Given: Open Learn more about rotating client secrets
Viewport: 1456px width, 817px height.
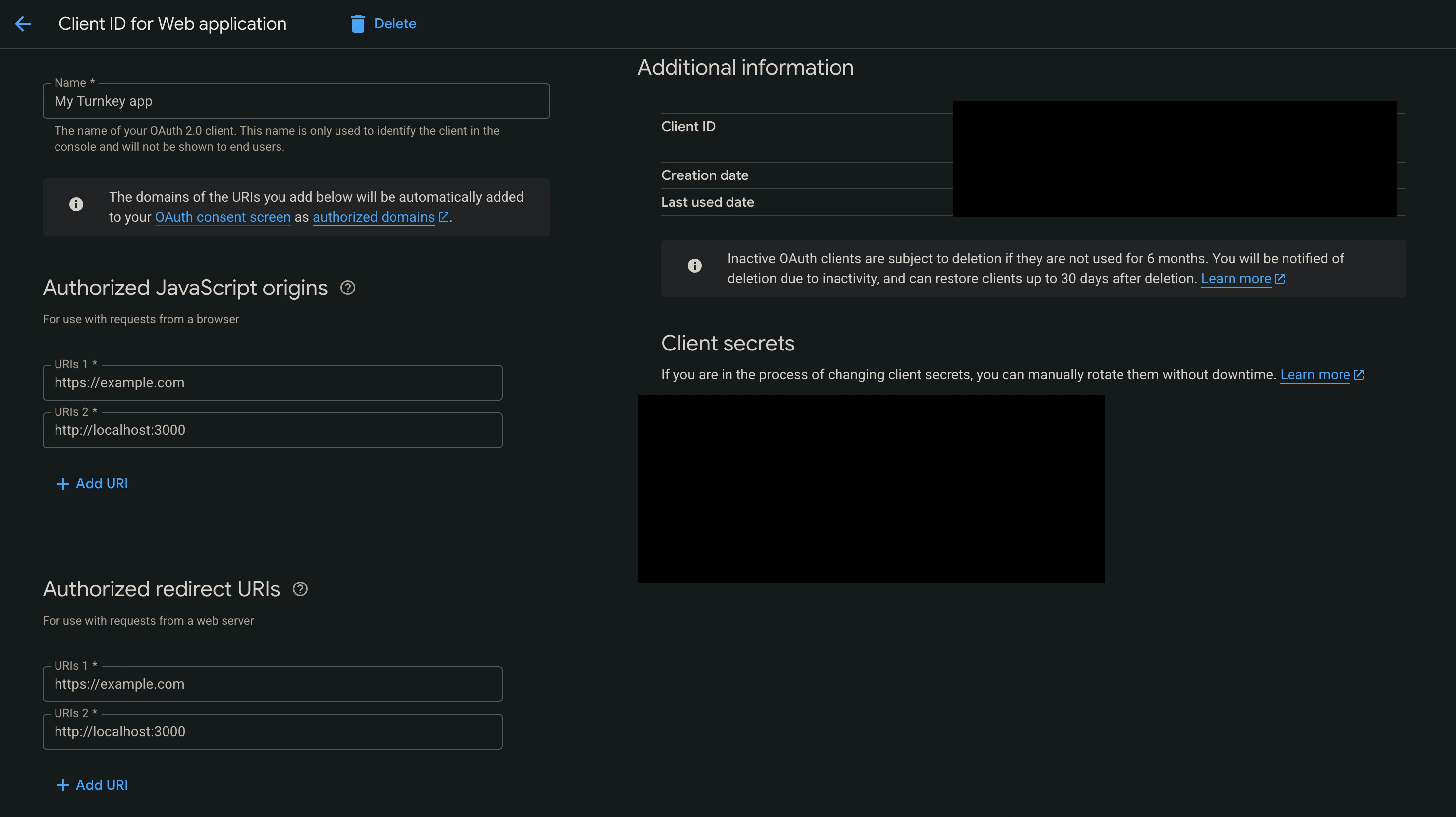Looking at the screenshot, I should [x=1315, y=374].
